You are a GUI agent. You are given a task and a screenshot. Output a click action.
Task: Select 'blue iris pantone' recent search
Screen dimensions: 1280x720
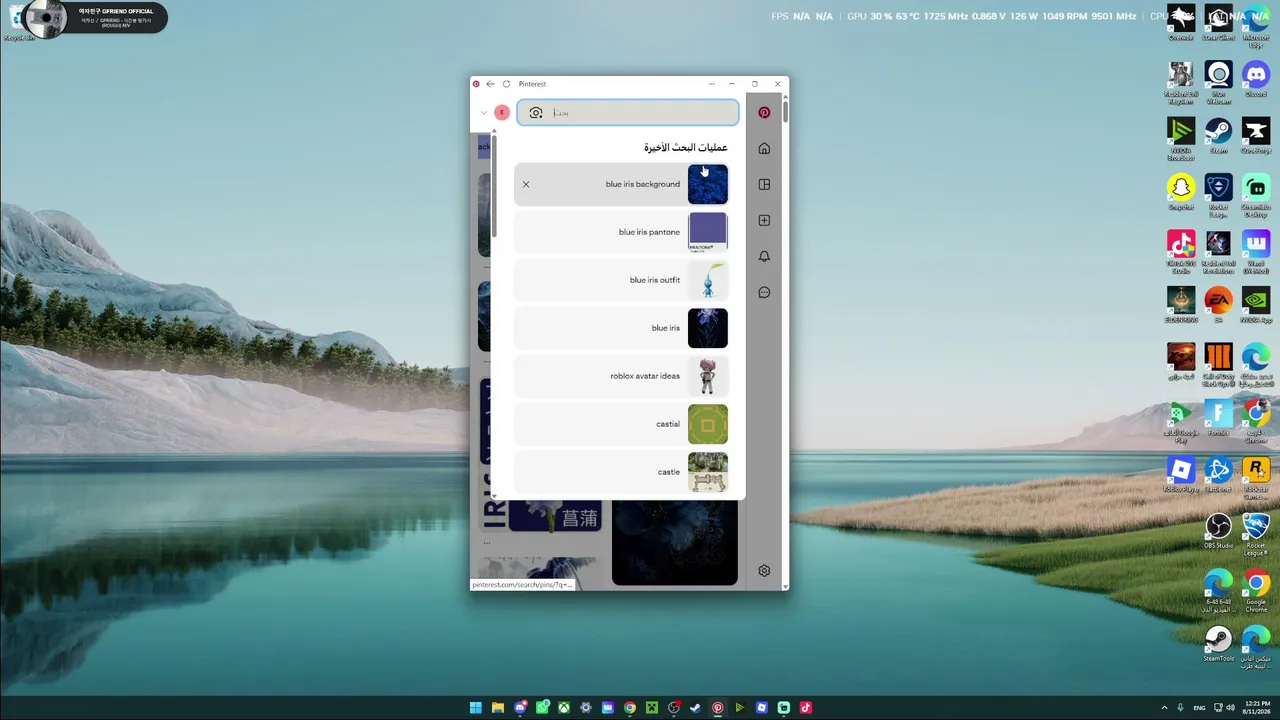tap(621, 232)
